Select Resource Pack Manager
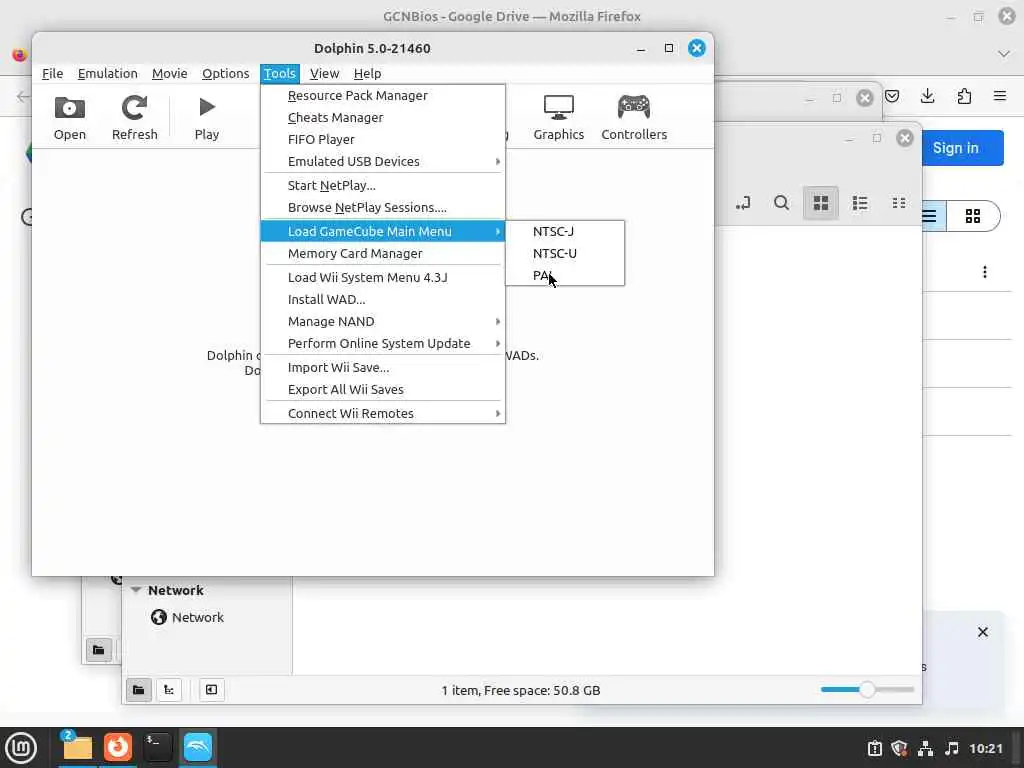This screenshot has width=1024, height=768. [x=383, y=95]
